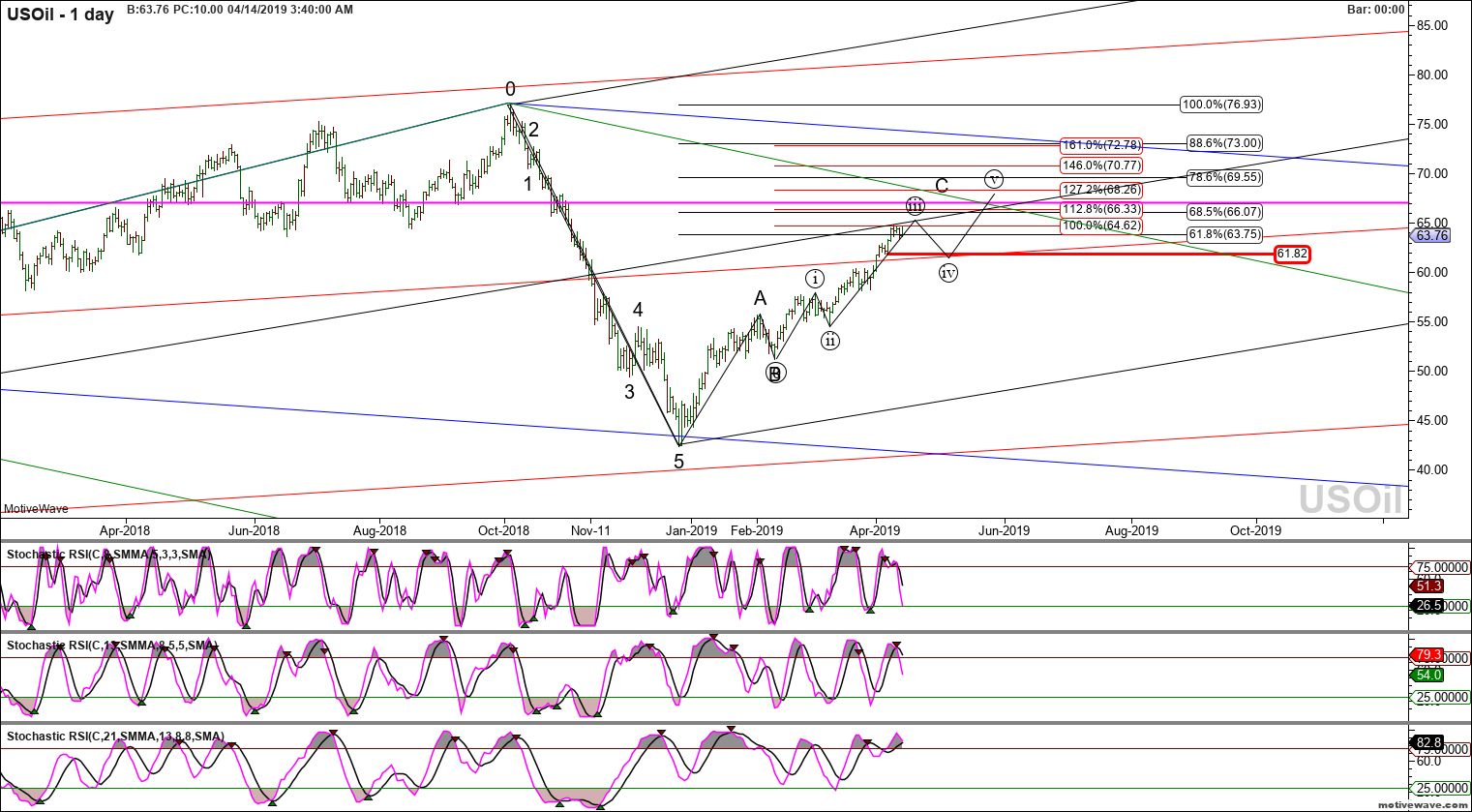Select the wave A label
The image size is (1472, 812).
pos(761,299)
